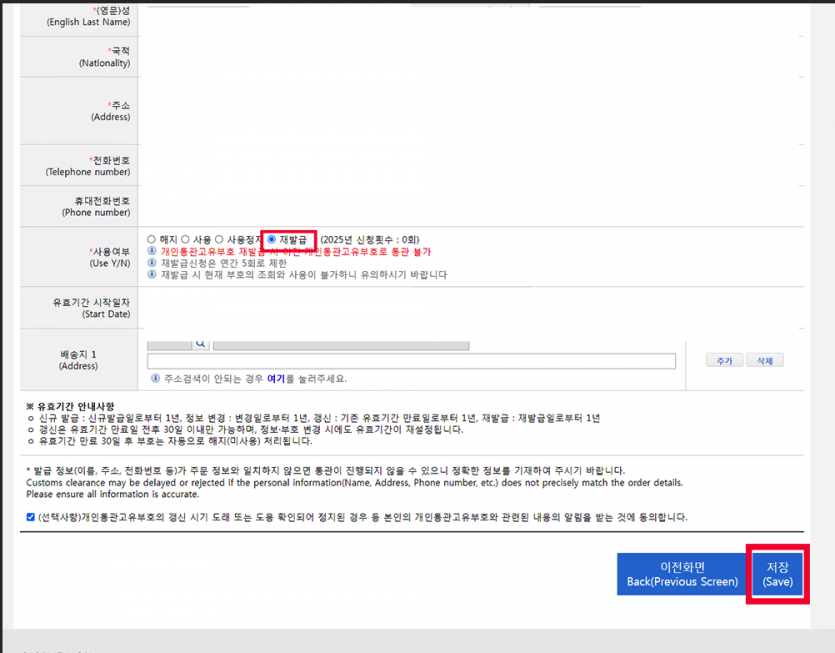Screen dimensions: 835x653
Task: Click info icon next to 재발급 시 usage warning
Action: tap(151, 275)
